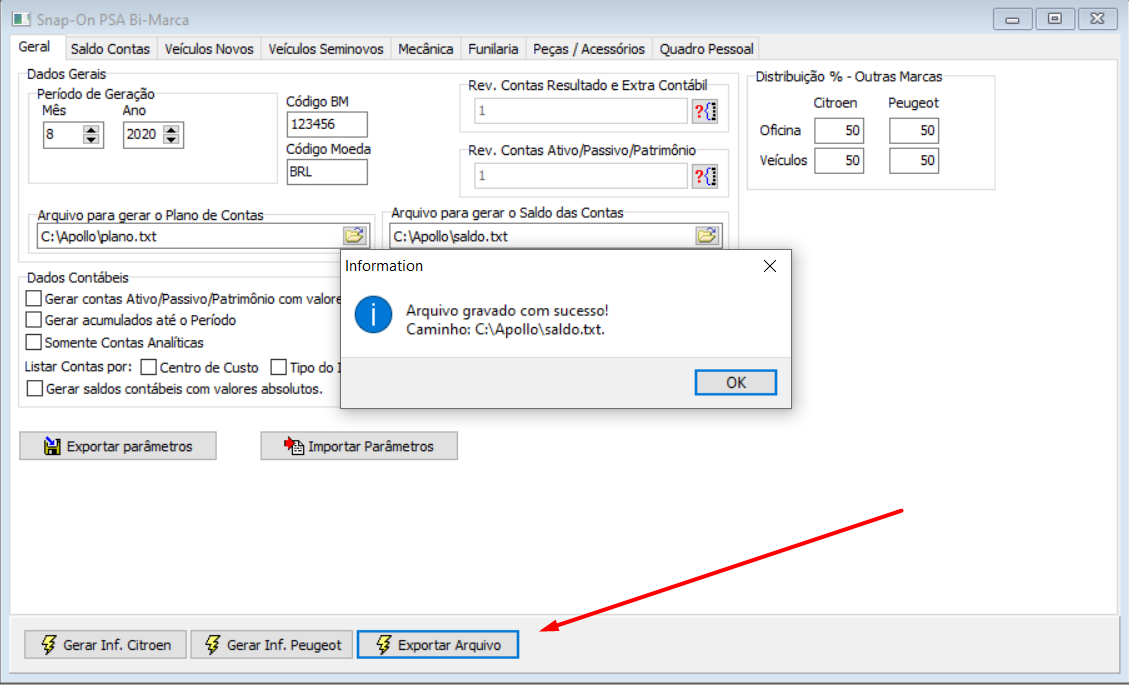Click Veículos Peugeot percentage field
The image size is (1129, 685).
[914, 161]
